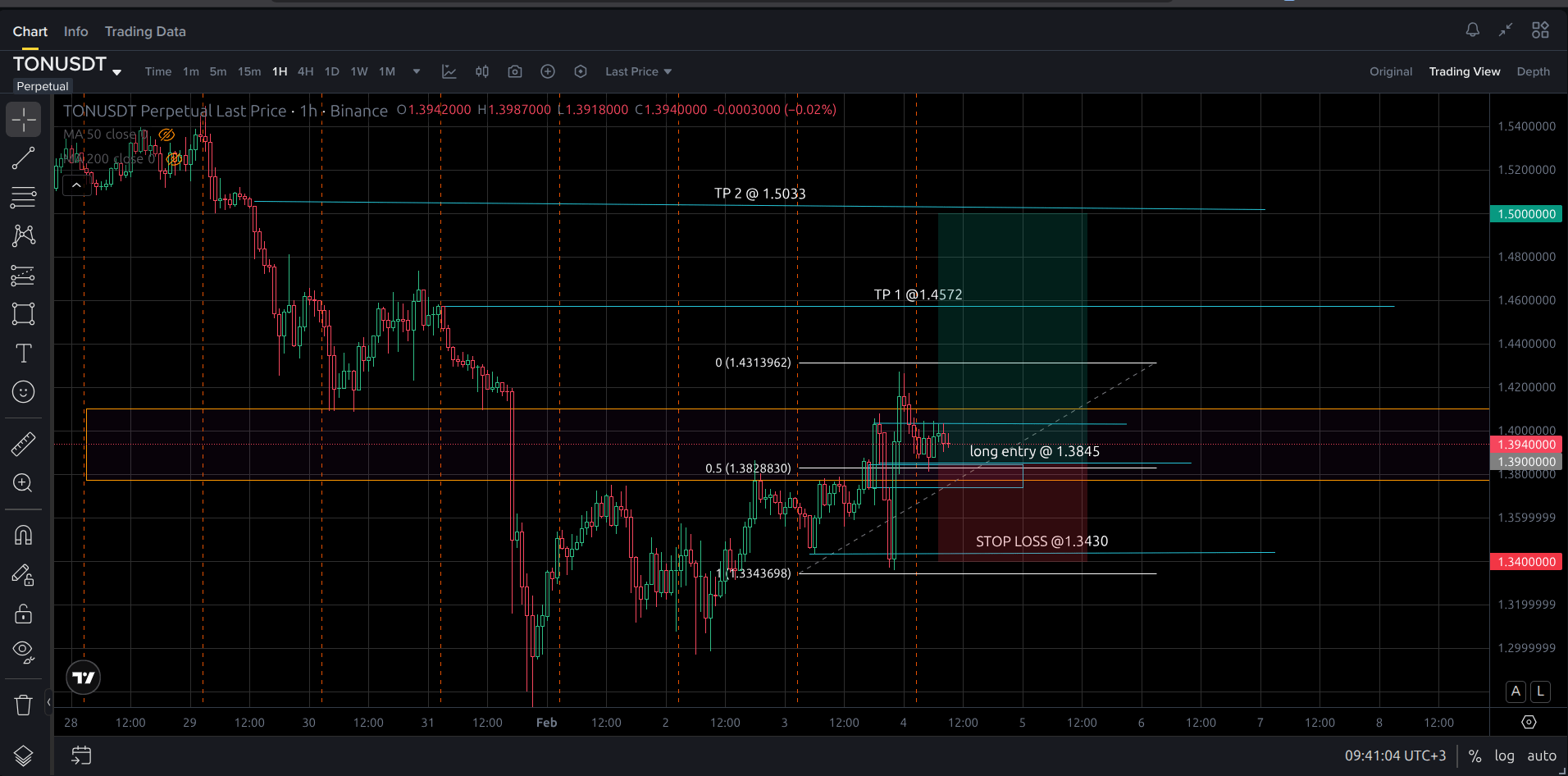
Task: Open the horizontal lines tool group
Action: (24, 197)
